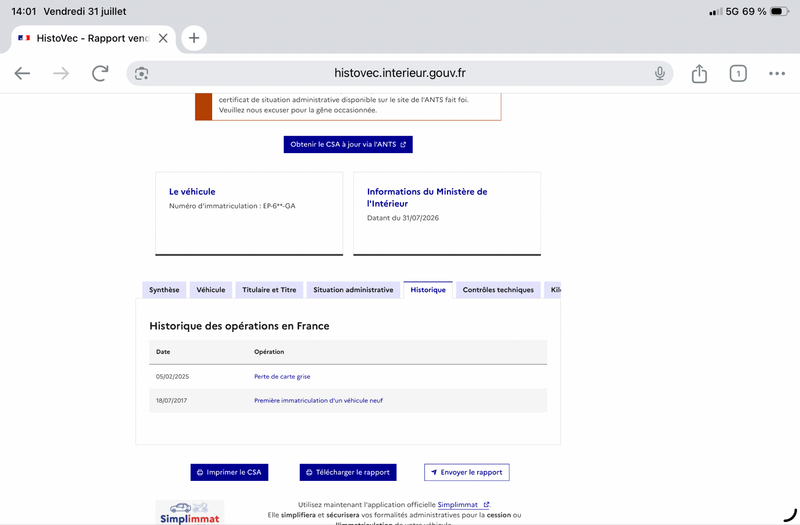This screenshot has height=525, width=800.
Task: Tap the address bar histovec.interieur.gouv.fr
Action: coord(399,73)
